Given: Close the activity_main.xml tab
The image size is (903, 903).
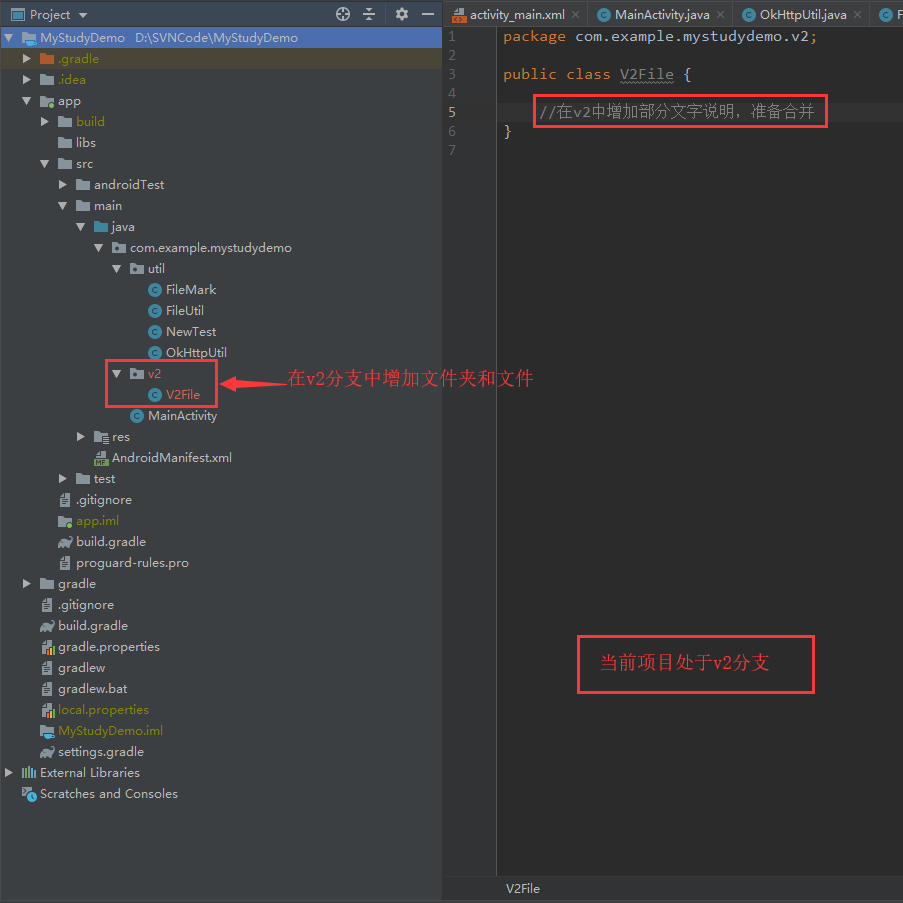Looking at the screenshot, I should point(575,15).
